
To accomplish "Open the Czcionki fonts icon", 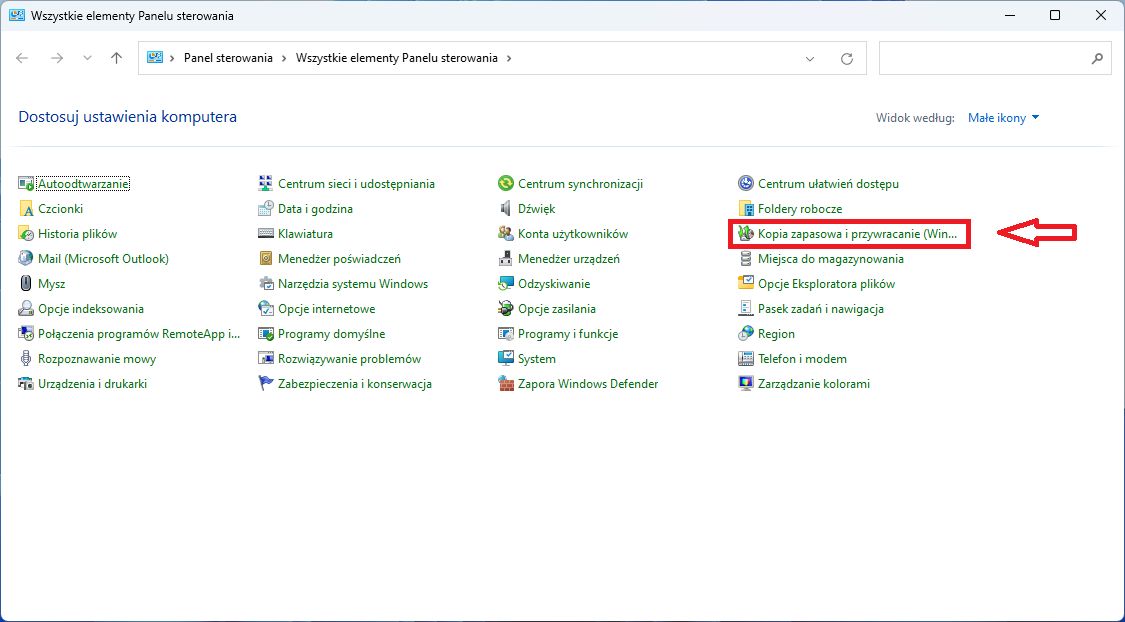I will (x=27, y=209).
